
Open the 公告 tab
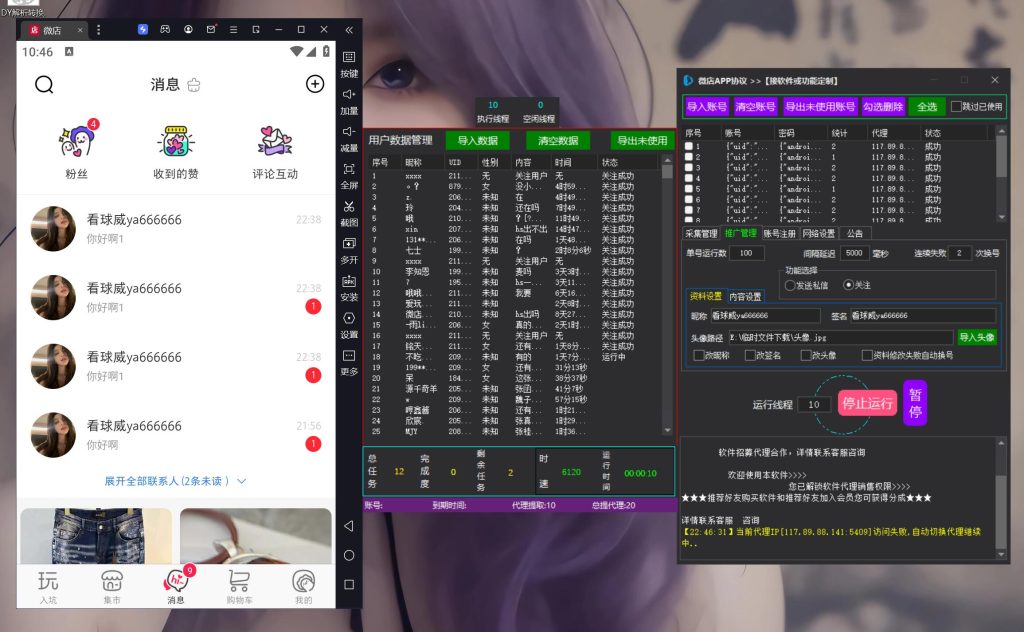point(855,233)
